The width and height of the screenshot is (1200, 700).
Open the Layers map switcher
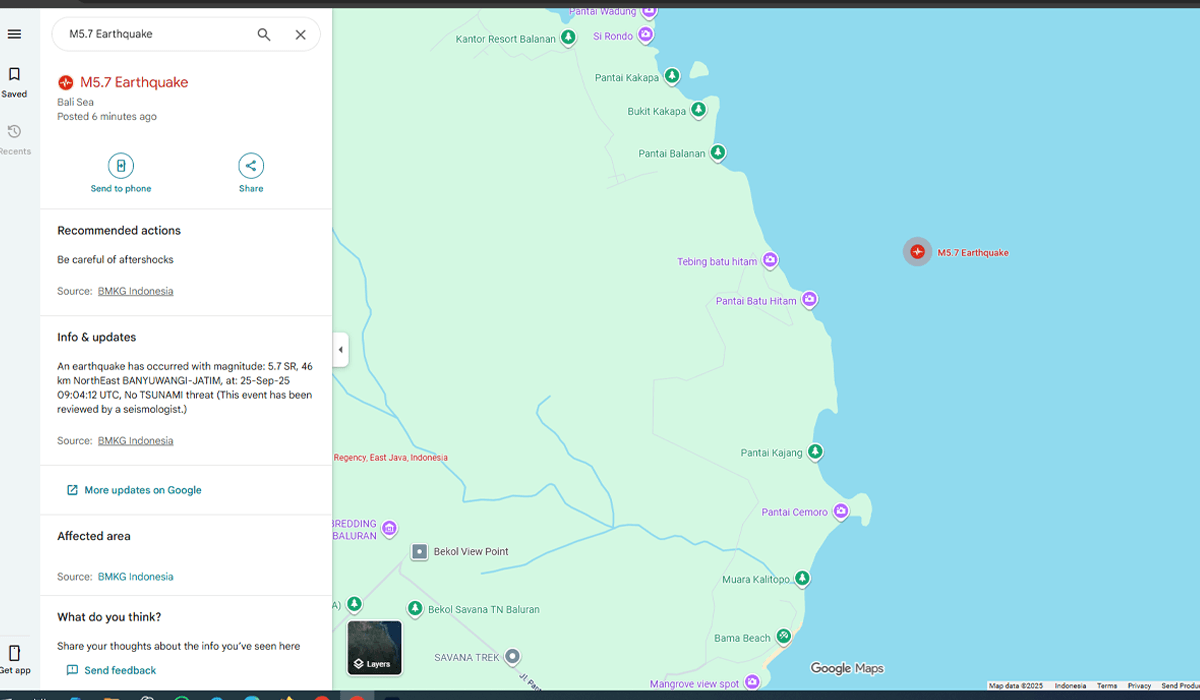click(374, 648)
